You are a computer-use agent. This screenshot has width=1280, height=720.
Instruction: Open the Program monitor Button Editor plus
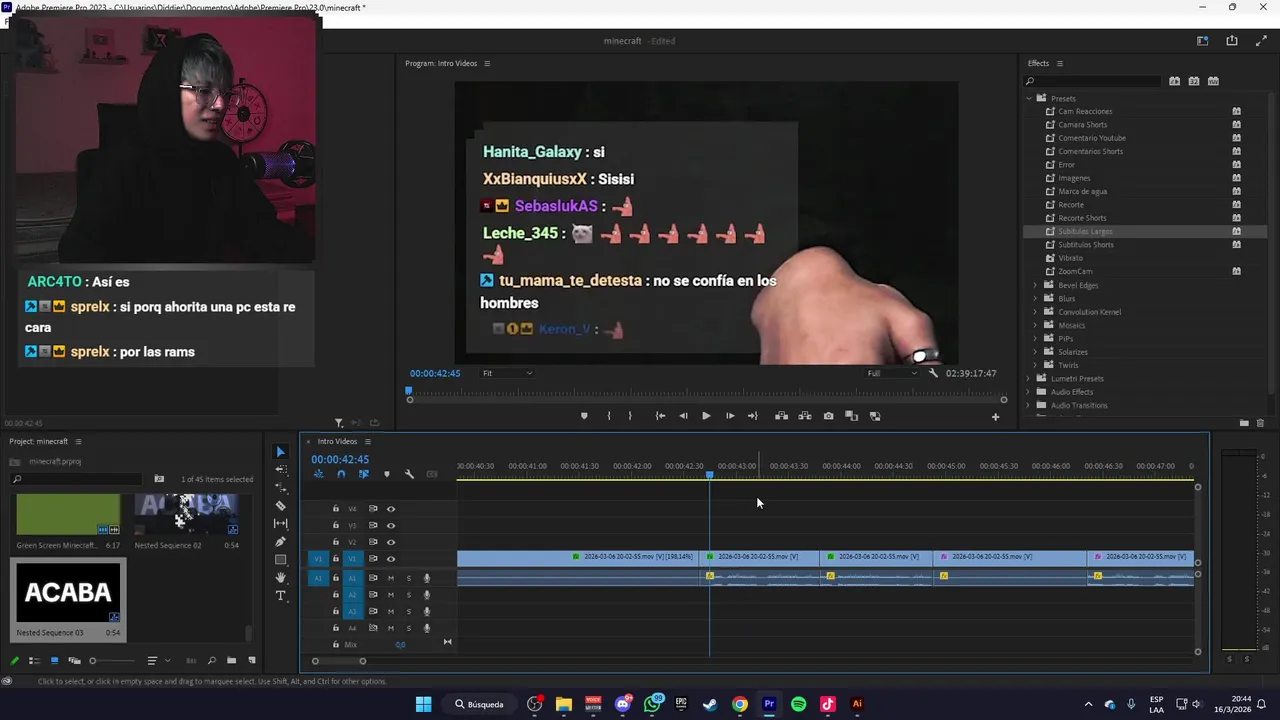click(x=995, y=417)
